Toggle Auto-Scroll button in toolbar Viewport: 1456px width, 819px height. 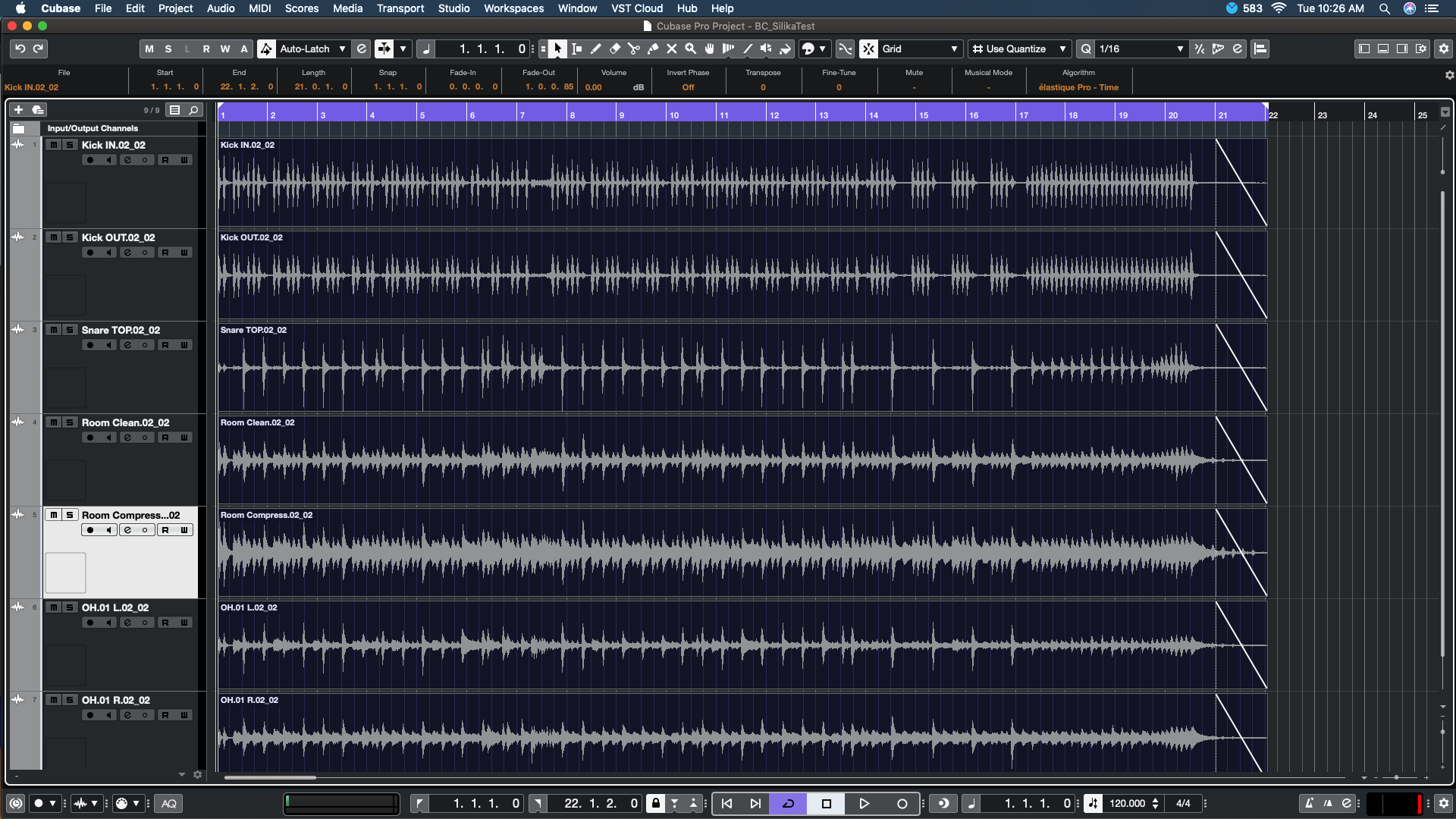pyautogui.click(x=384, y=49)
